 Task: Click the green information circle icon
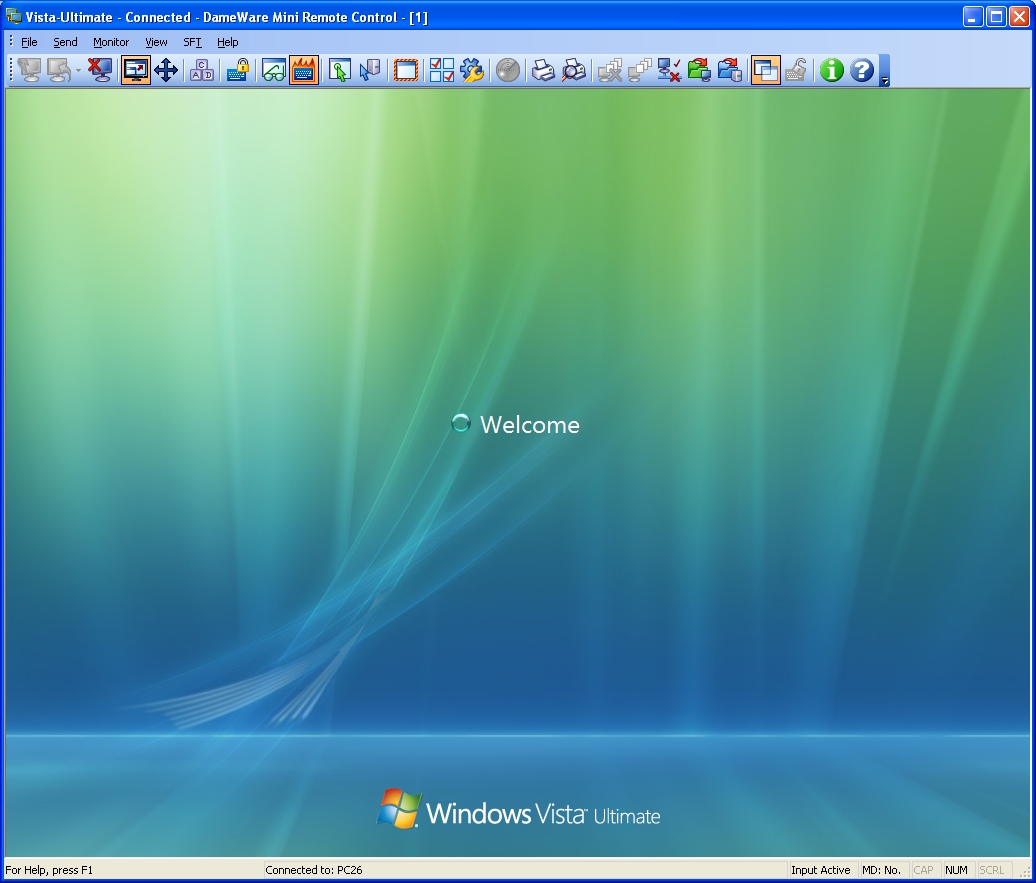click(x=831, y=70)
